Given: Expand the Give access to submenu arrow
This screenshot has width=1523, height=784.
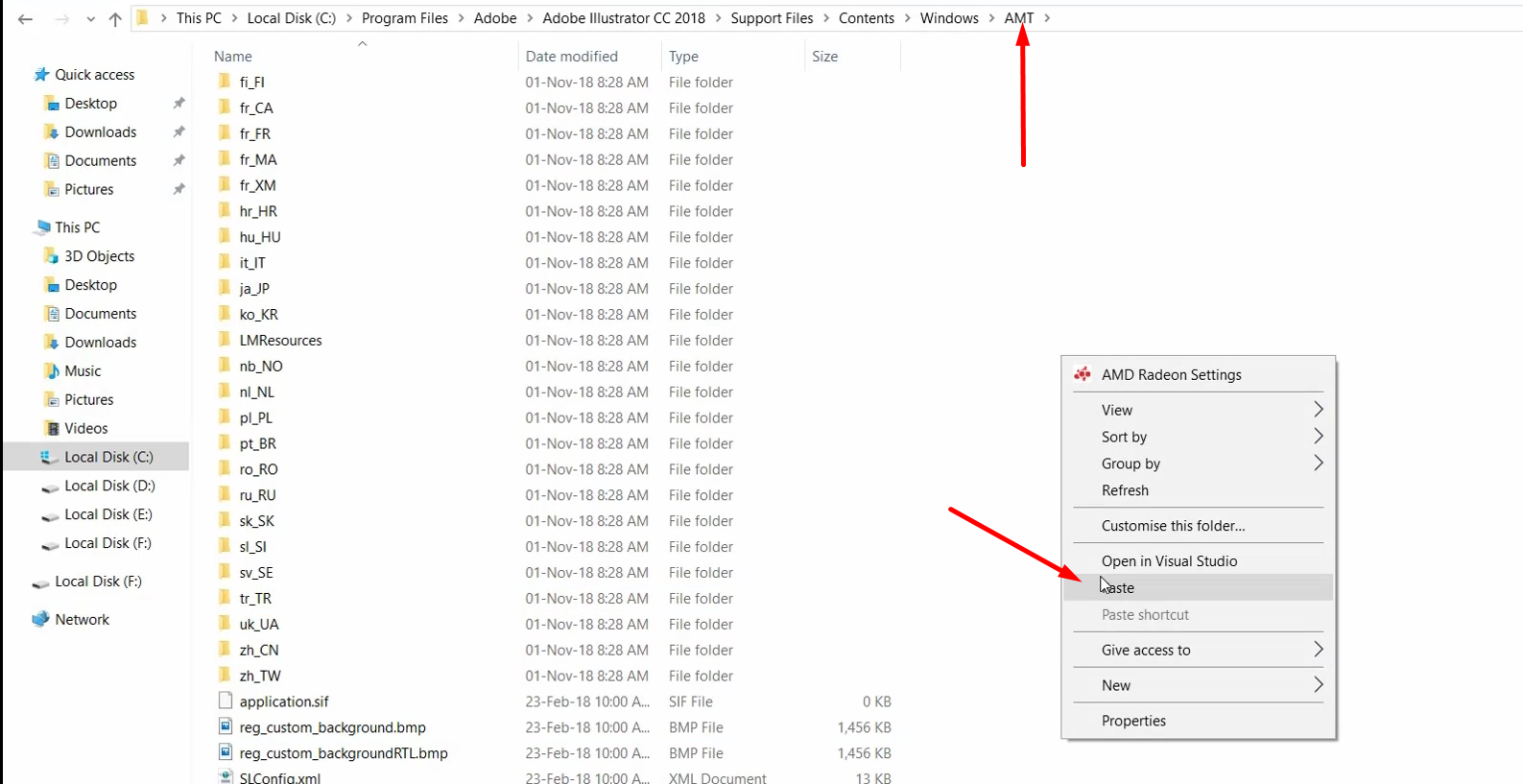Looking at the screenshot, I should (1319, 650).
